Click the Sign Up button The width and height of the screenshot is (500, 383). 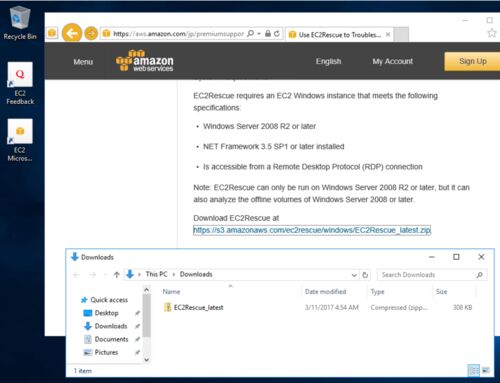(x=472, y=61)
